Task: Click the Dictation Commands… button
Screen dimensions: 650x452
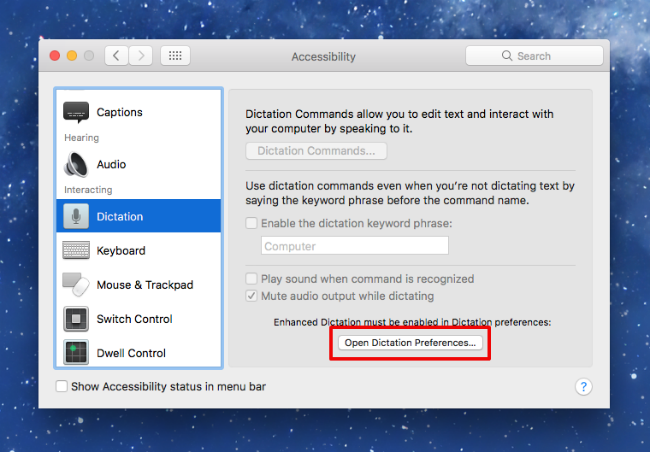Action: 316,151
